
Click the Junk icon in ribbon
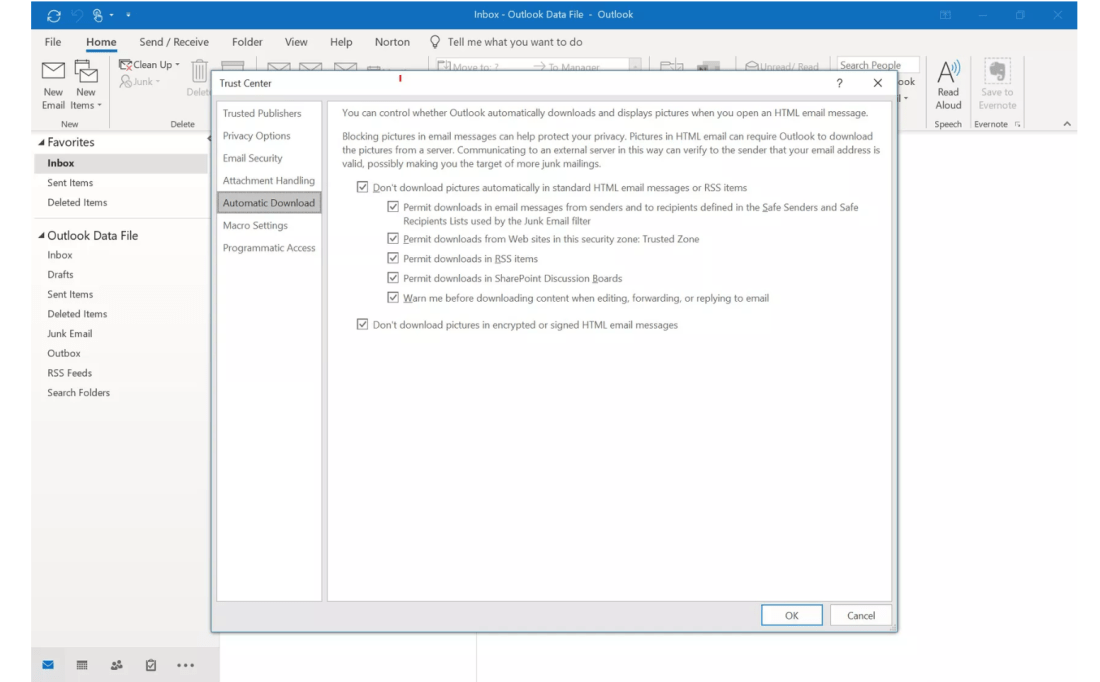[126, 81]
